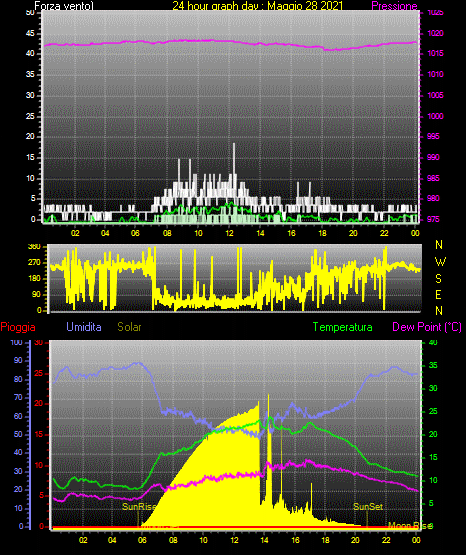This screenshot has width=466, height=555.
Task: Click hour '12' under the wind chart
Action: point(229,233)
